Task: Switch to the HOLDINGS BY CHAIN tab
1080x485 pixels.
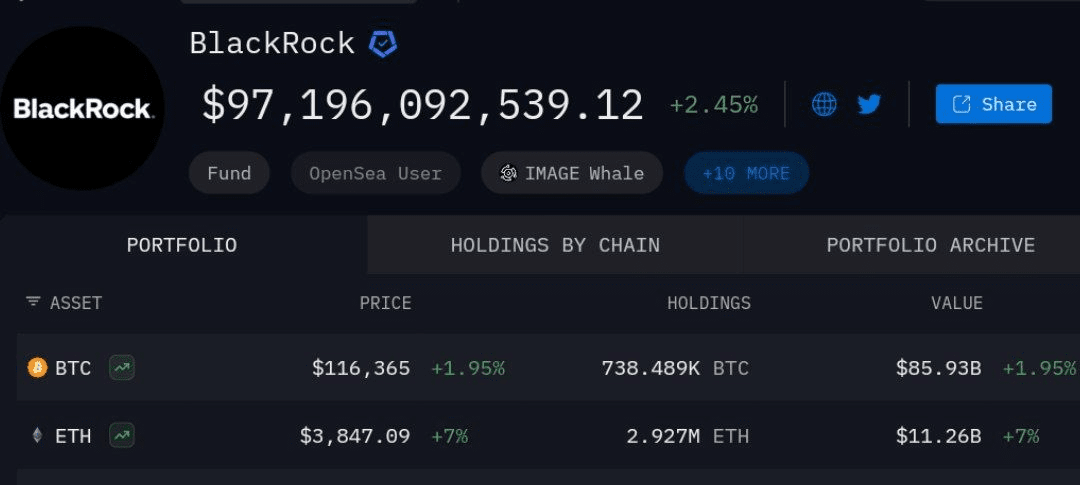Action: click(x=555, y=245)
